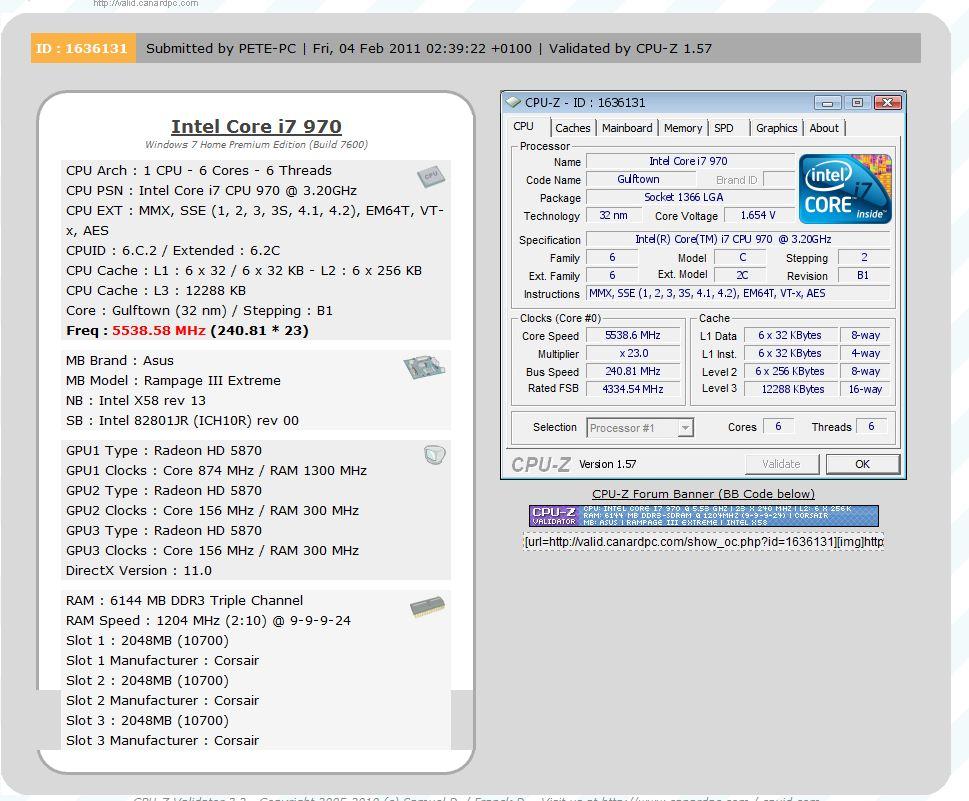This screenshot has width=969, height=801.
Task: Click the text SB : Intel 82801JR (ICH10R) rev 00
Action: tap(182, 421)
